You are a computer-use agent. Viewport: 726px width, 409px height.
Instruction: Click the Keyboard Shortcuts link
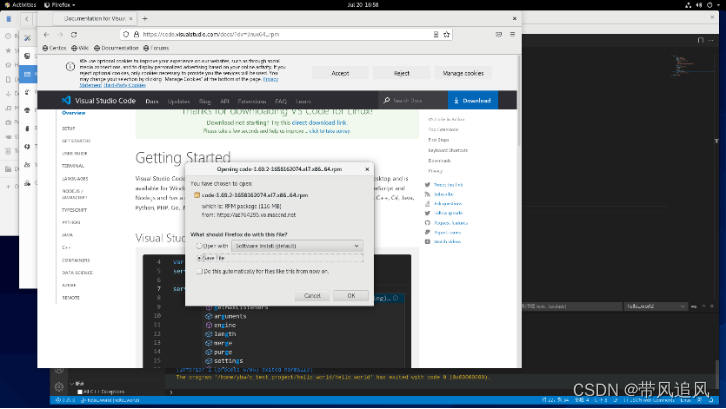448,150
